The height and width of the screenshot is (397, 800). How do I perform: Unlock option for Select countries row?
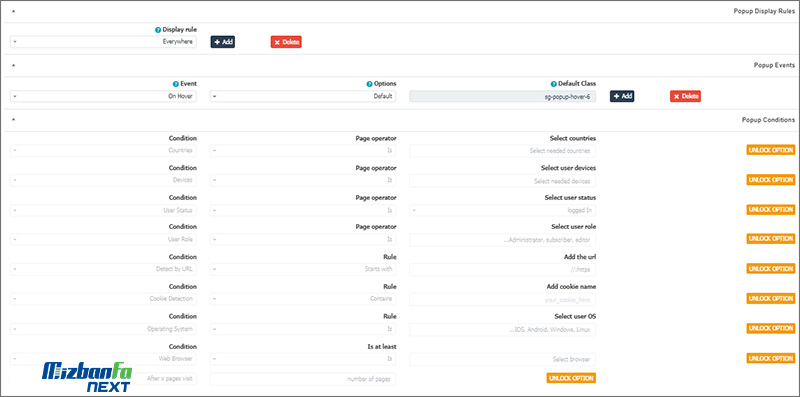click(770, 150)
